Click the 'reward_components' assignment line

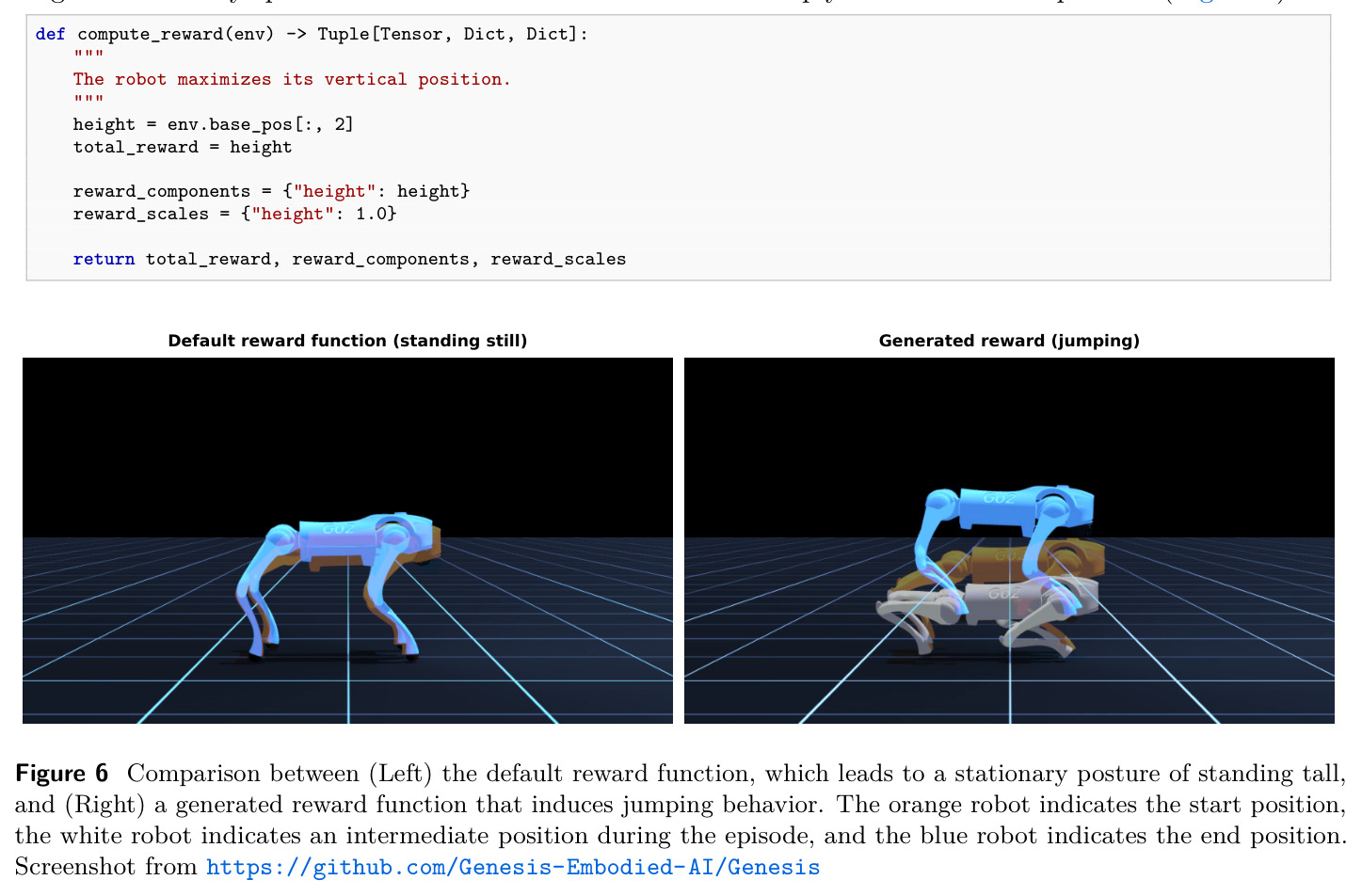[271, 191]
